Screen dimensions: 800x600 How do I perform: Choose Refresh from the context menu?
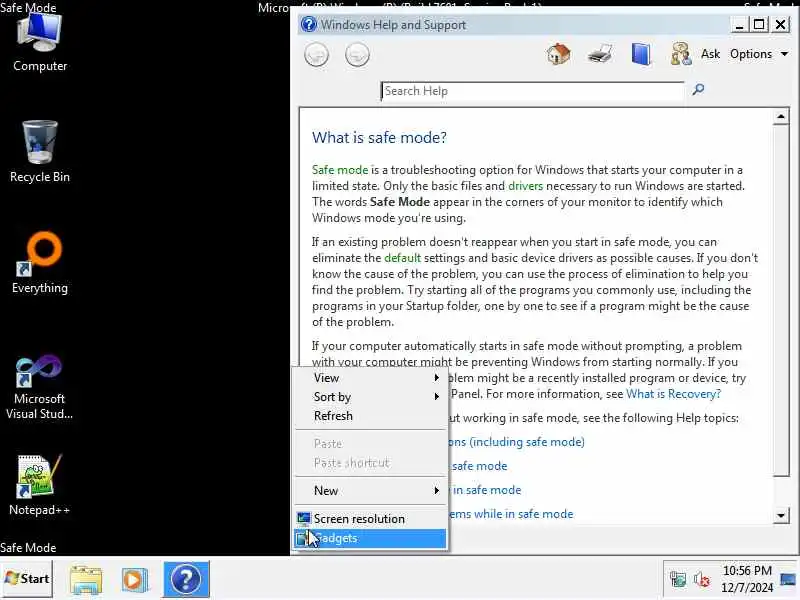click(x=370, y=416)
